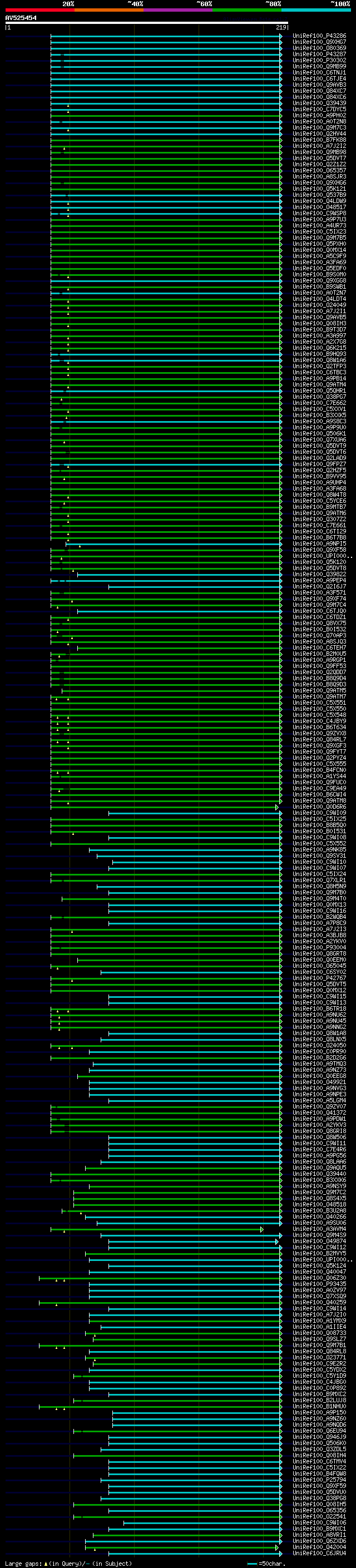Screen dimensions: 356x1568
Task: Select hit label UniRef100_A9NU62
Action: tap(319, 1015)
